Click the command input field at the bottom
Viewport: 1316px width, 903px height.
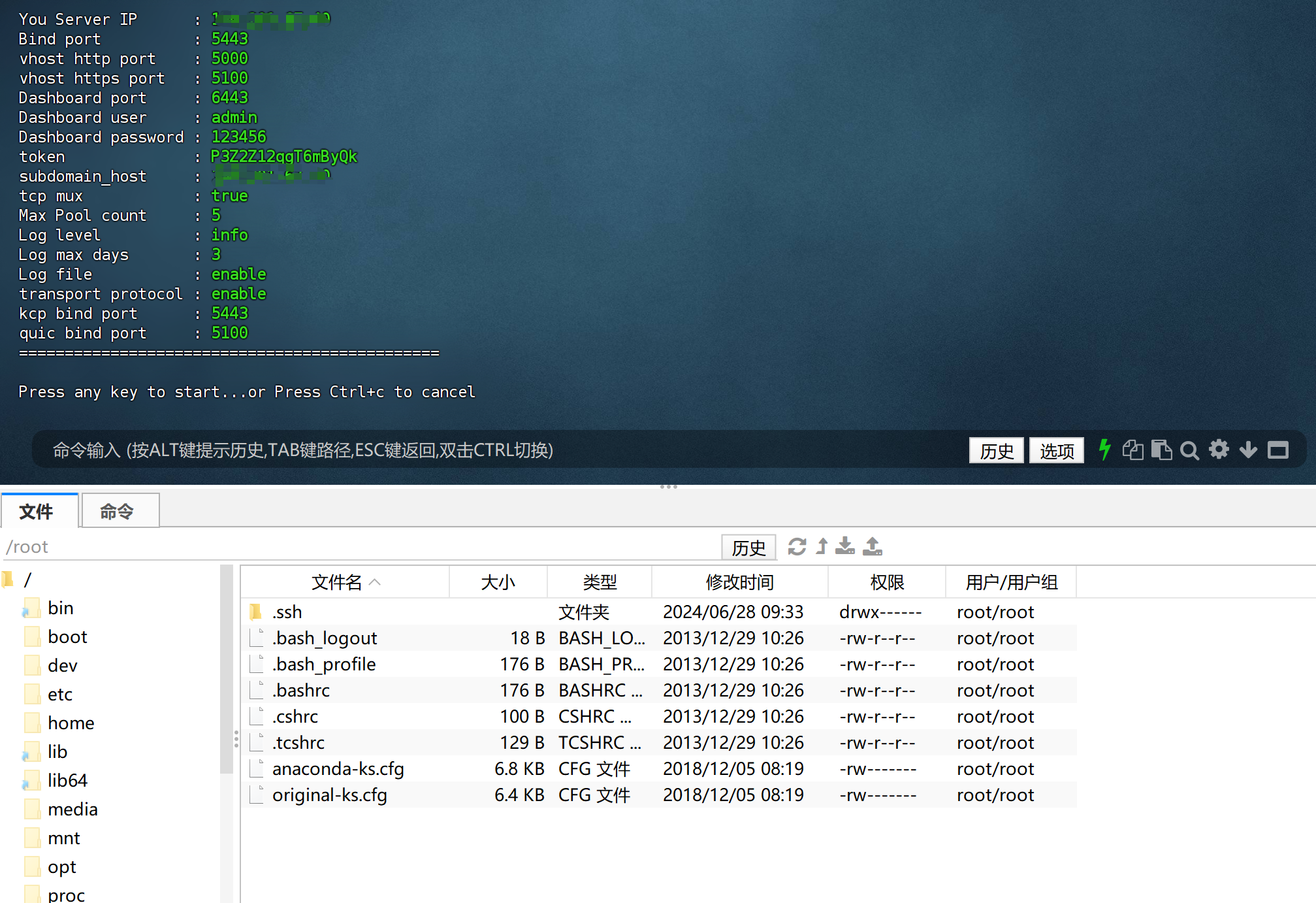click(457, 450)
